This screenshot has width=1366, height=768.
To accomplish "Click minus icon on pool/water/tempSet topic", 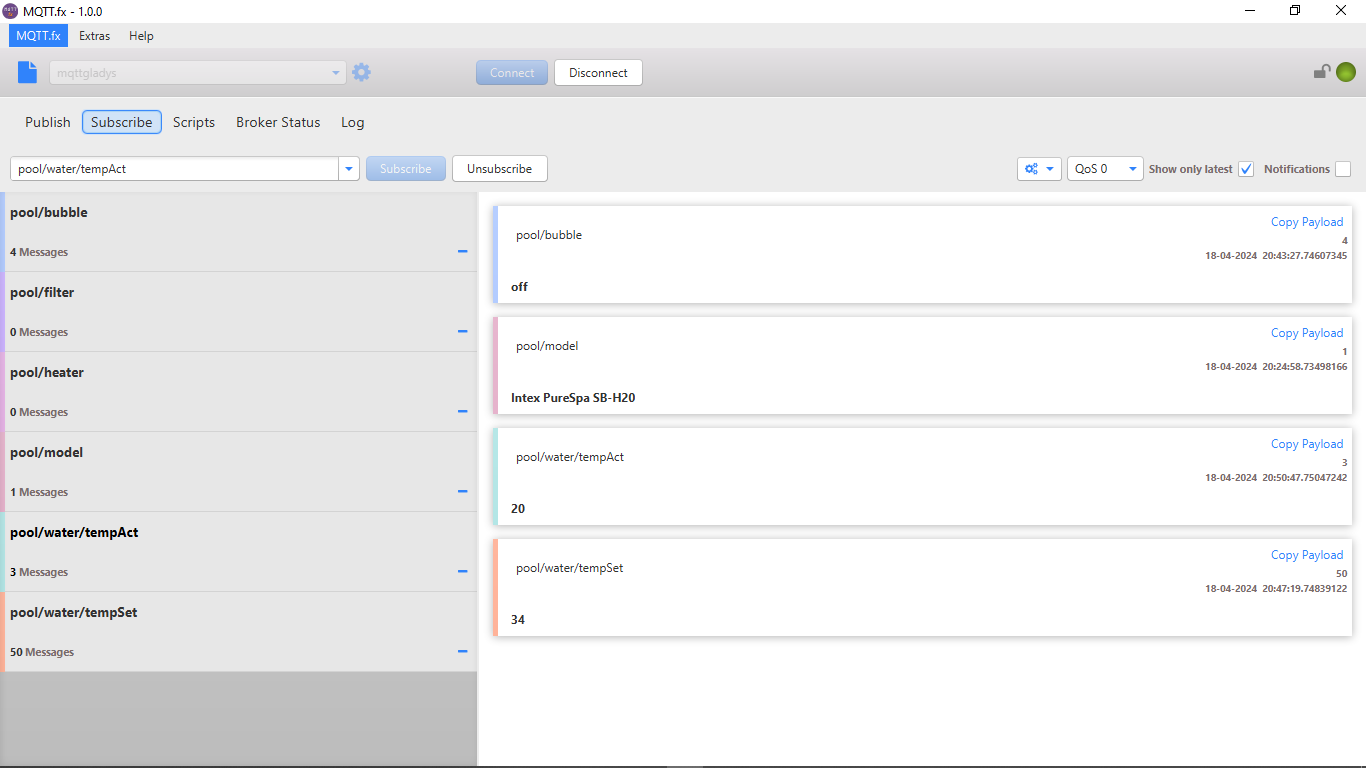I will coord(463,651).
